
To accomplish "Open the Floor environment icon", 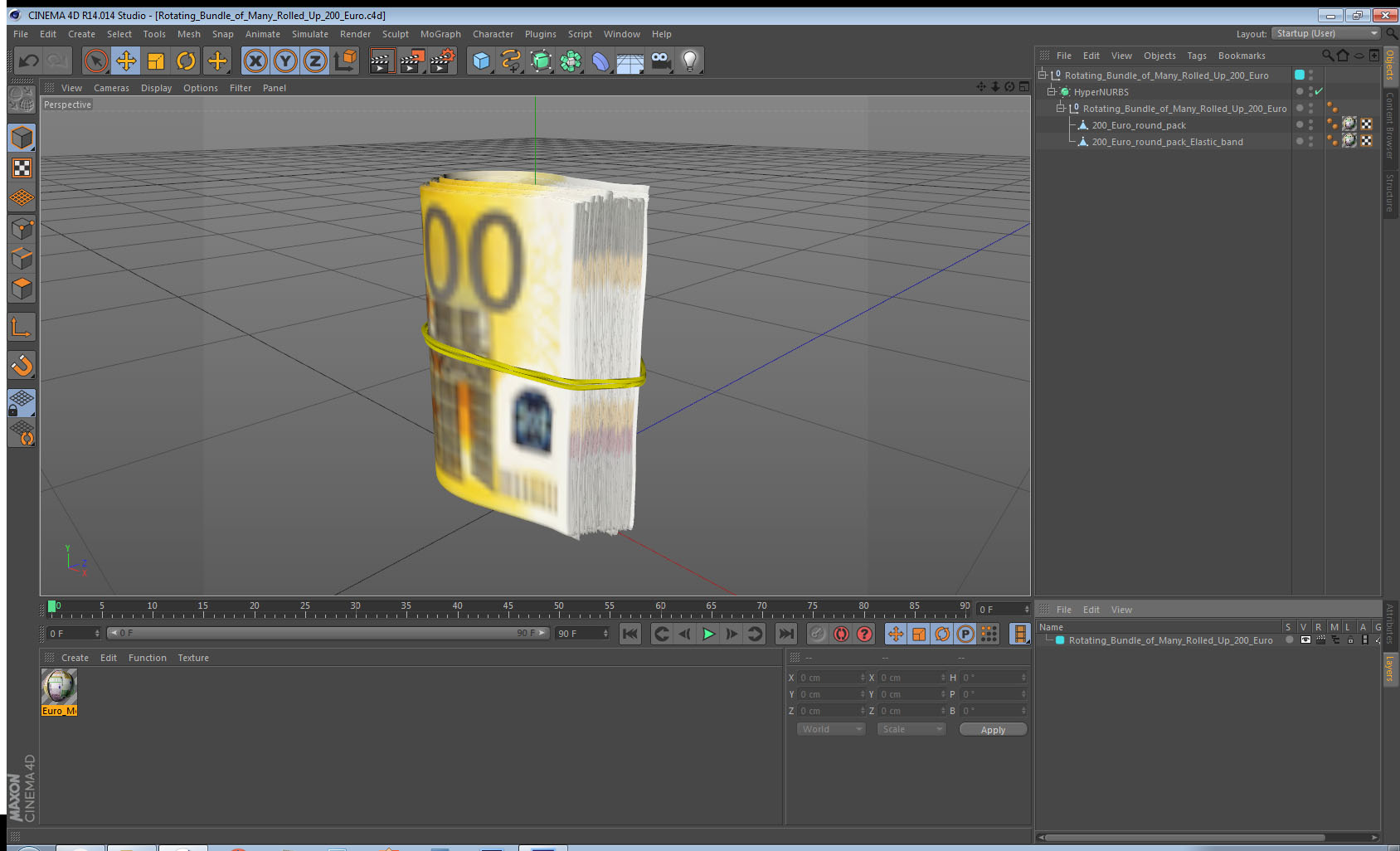I will click(630, 62).
